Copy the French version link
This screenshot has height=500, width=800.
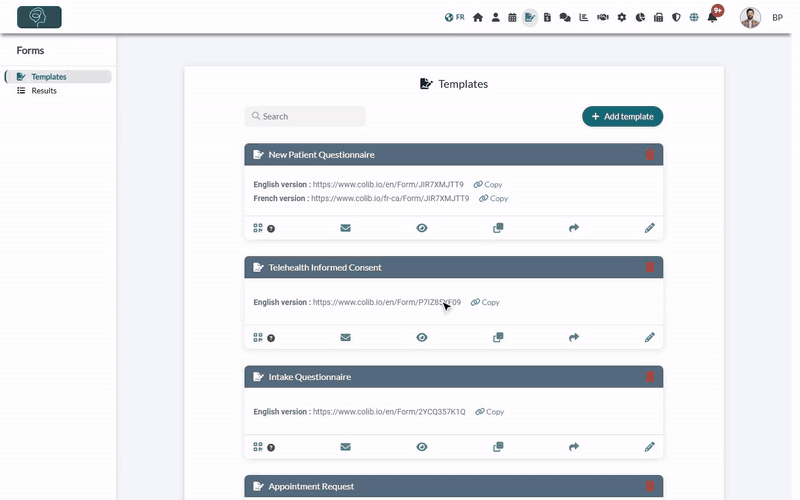(x=493, y=198)
